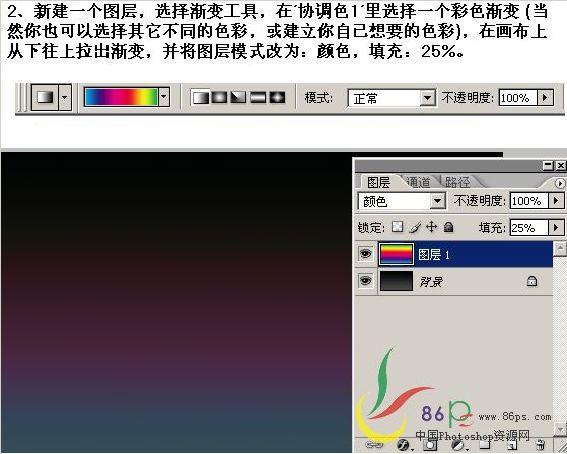Minimize the Layers panel
The width and height of the screenshot is (567, 454).
coord(548,166)
